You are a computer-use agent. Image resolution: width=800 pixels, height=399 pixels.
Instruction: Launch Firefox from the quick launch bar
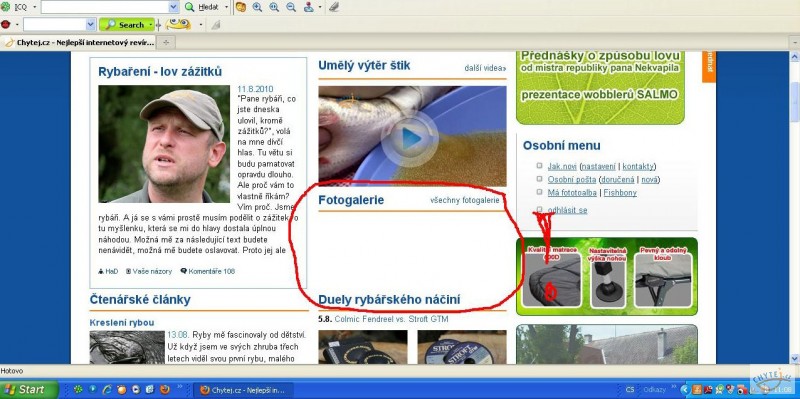(164, 390)
